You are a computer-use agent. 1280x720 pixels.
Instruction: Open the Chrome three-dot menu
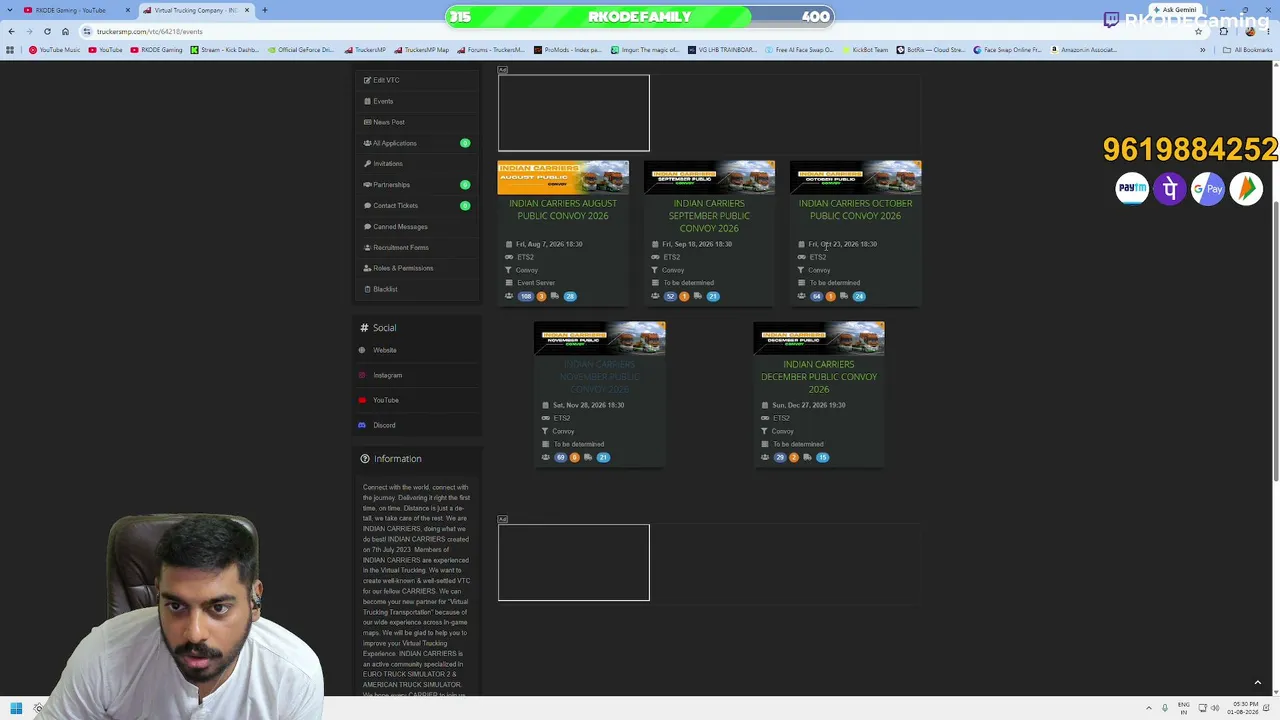point(1269,31)
